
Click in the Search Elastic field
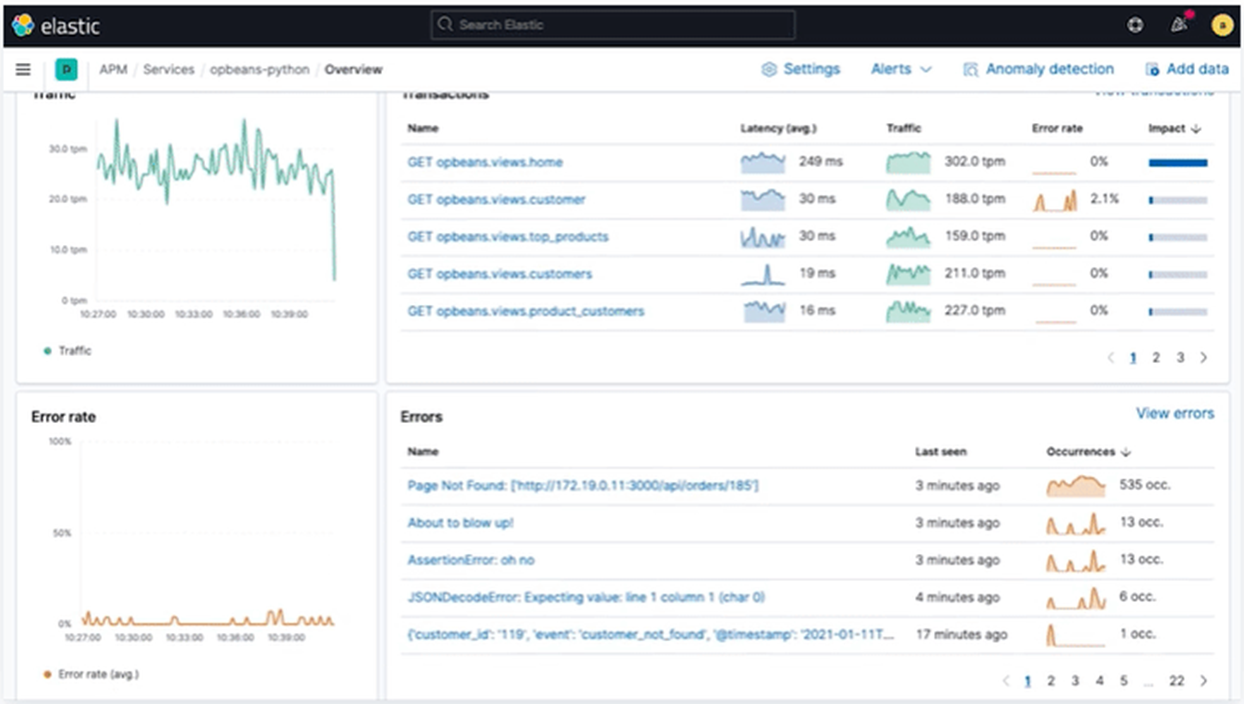613,25
